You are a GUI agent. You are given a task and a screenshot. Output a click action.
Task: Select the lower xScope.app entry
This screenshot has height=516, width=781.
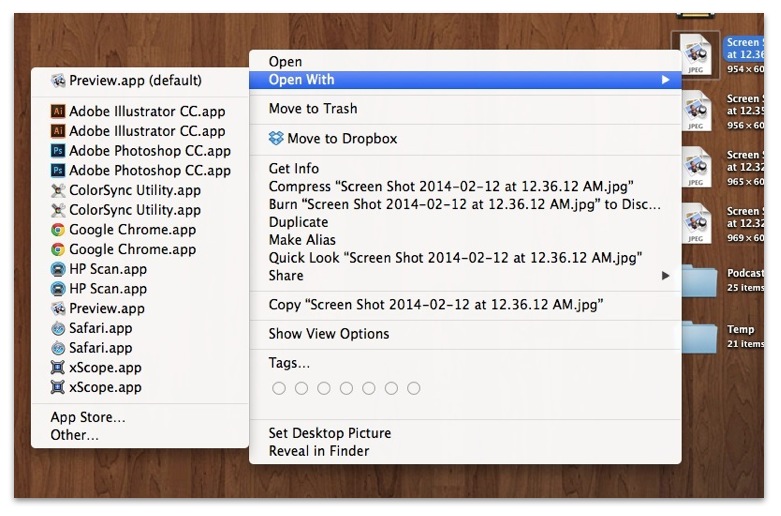(x=139, y=387)
